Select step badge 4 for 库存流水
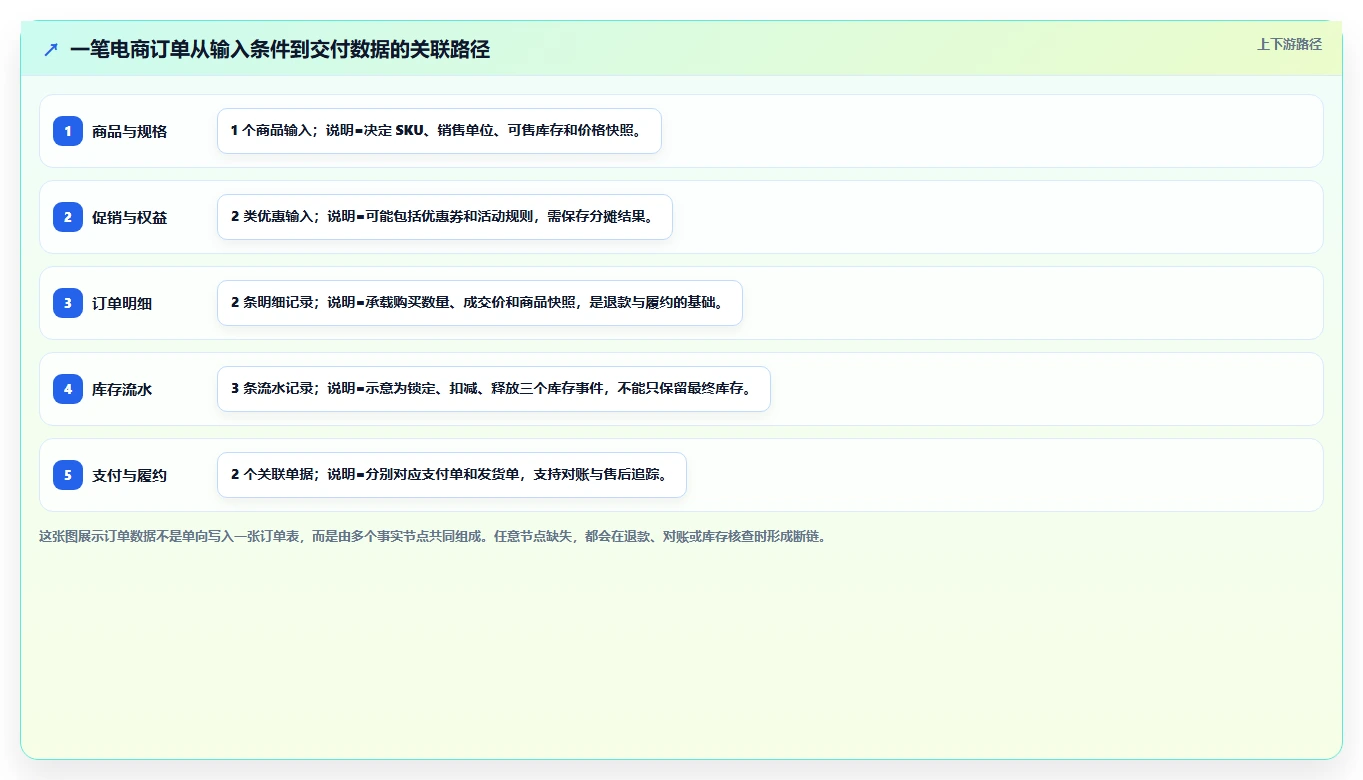 [68, 389]
